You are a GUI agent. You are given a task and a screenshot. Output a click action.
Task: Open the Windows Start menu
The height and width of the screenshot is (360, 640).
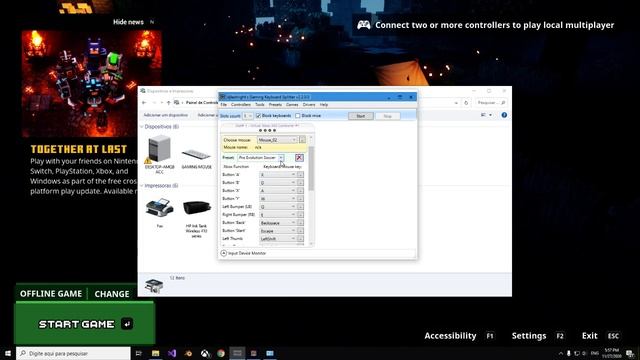click(8, 353)
